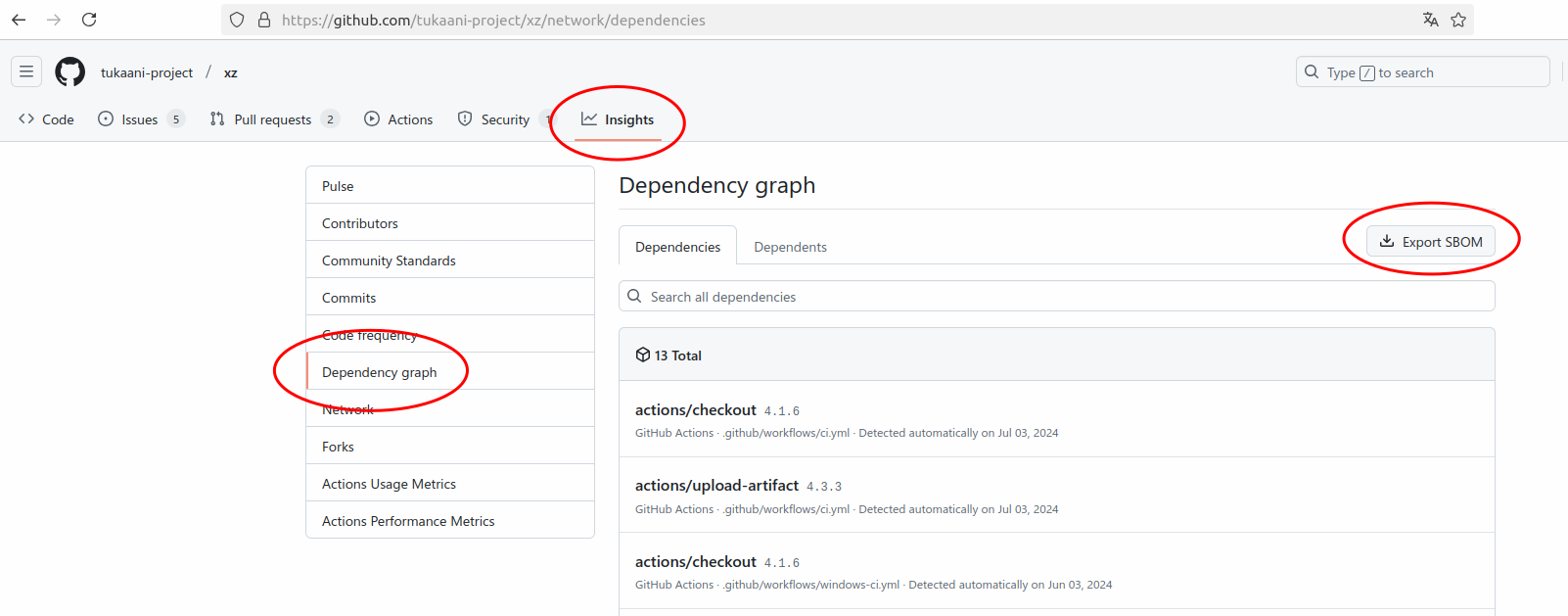Click the magnifier in the dependency search field
Screen dimensions: 1568x616
point(634,296)
